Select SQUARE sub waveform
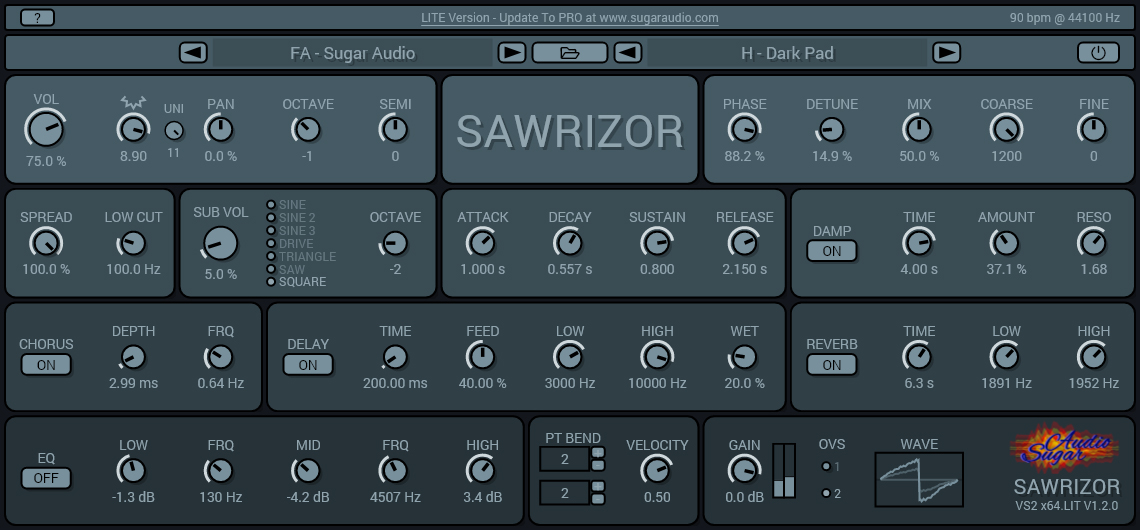This screenshot has width=1140, height=530. pyautogui.click(x=296, y=281)
